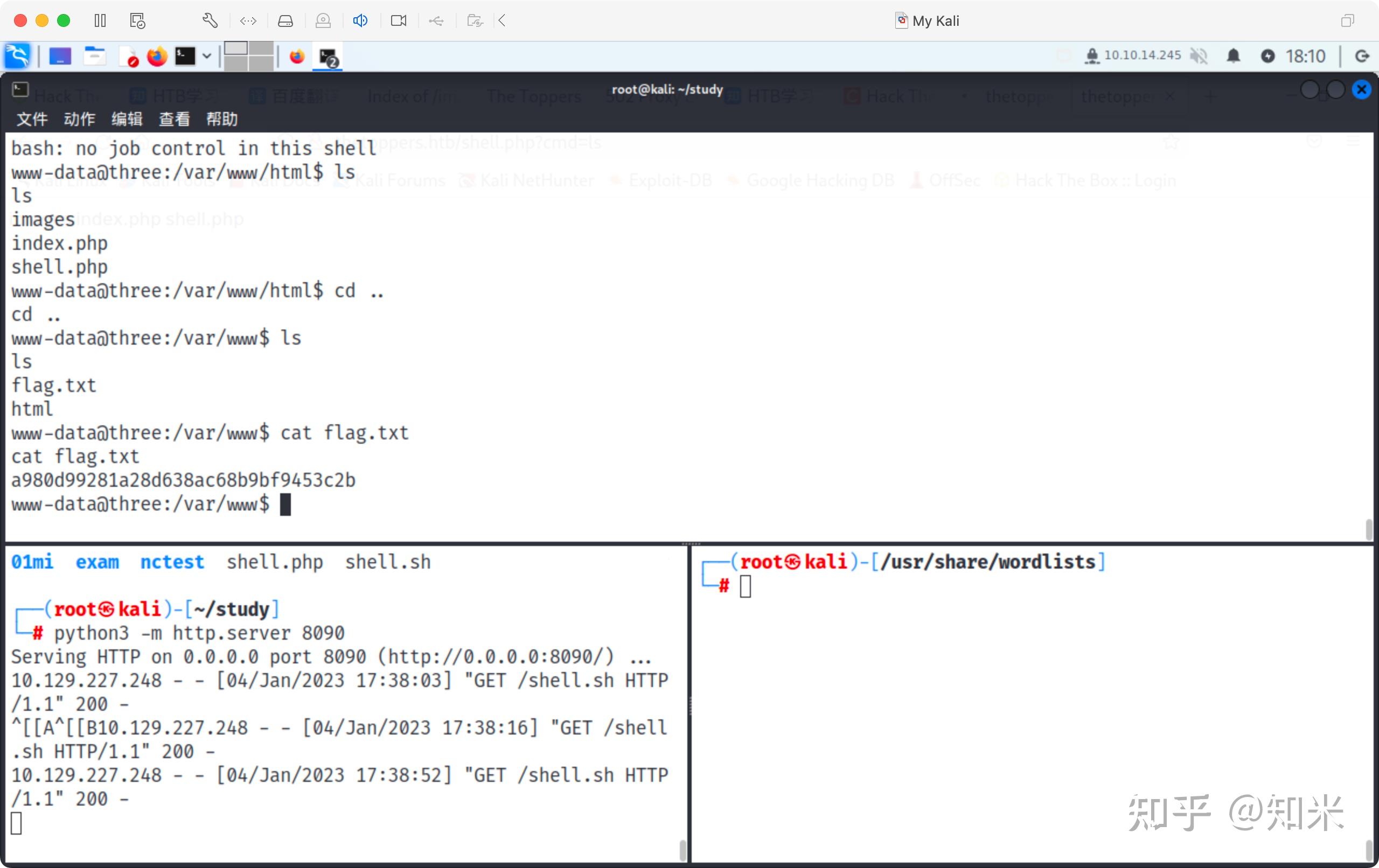Select the grouped terminal windows taskbar button
Image resolution: width=1379 pixels, height=868 pixels.
click(328, 57)
